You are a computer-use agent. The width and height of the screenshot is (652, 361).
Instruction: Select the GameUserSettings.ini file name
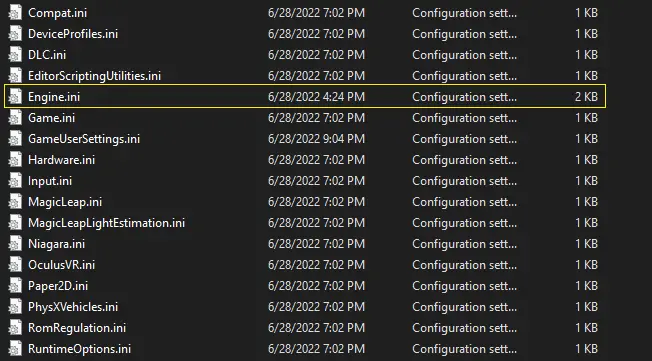click(x=84, y=138)
